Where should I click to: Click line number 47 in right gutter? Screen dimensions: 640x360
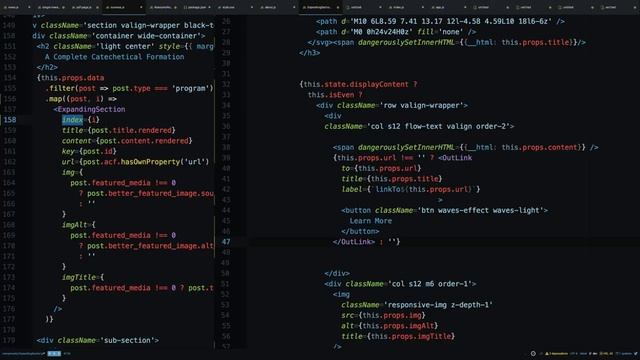[x=226, y=242]
